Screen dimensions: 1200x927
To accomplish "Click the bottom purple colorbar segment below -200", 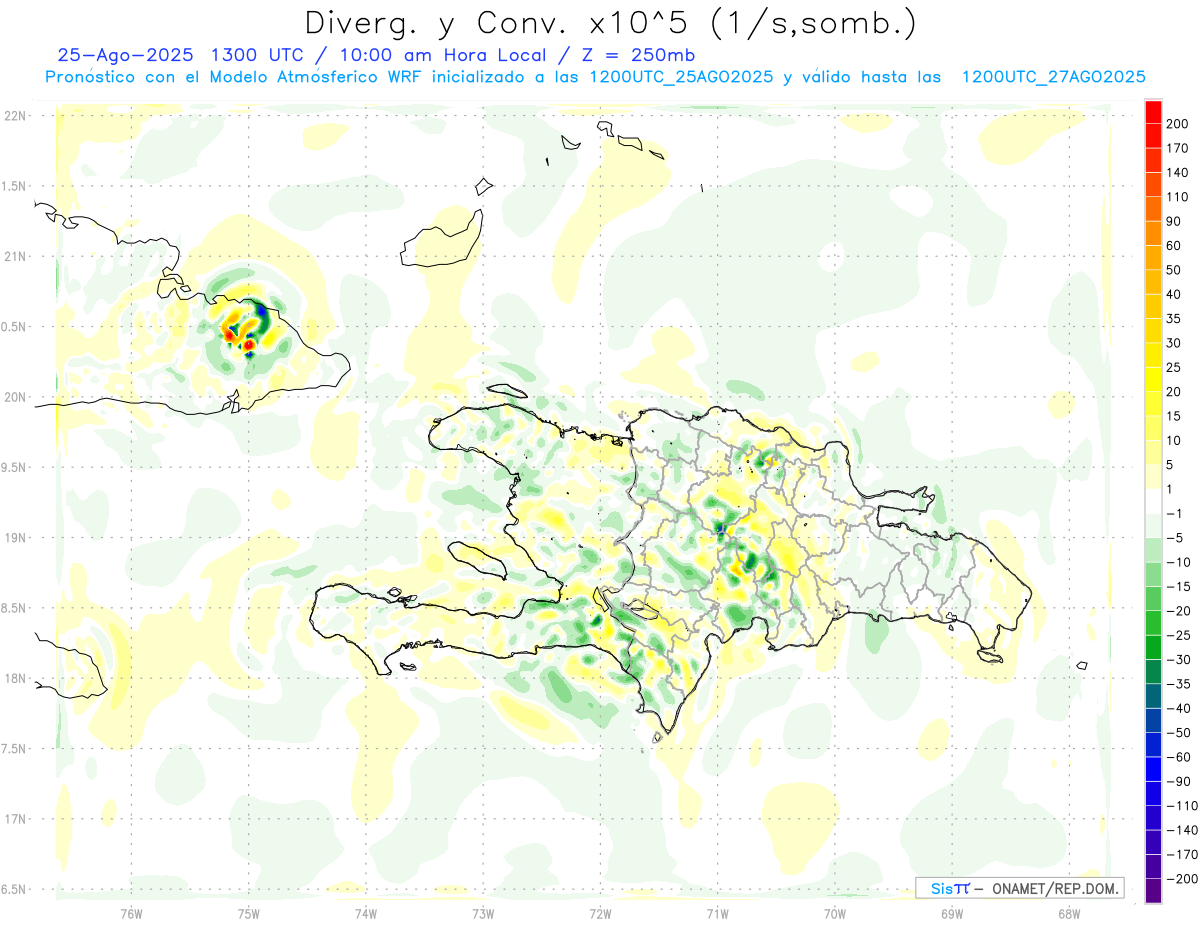I will coord(1153,891).
